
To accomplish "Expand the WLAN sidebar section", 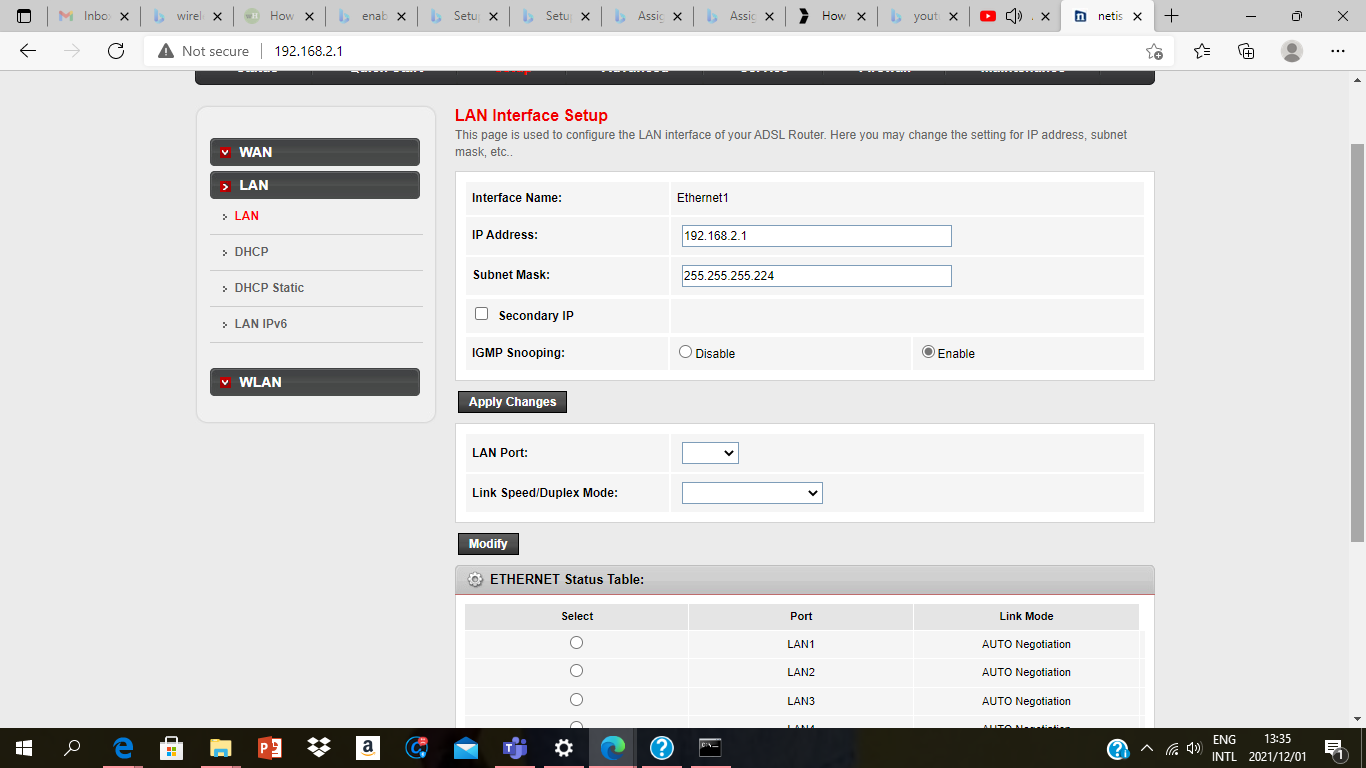I will click(314, 382).
